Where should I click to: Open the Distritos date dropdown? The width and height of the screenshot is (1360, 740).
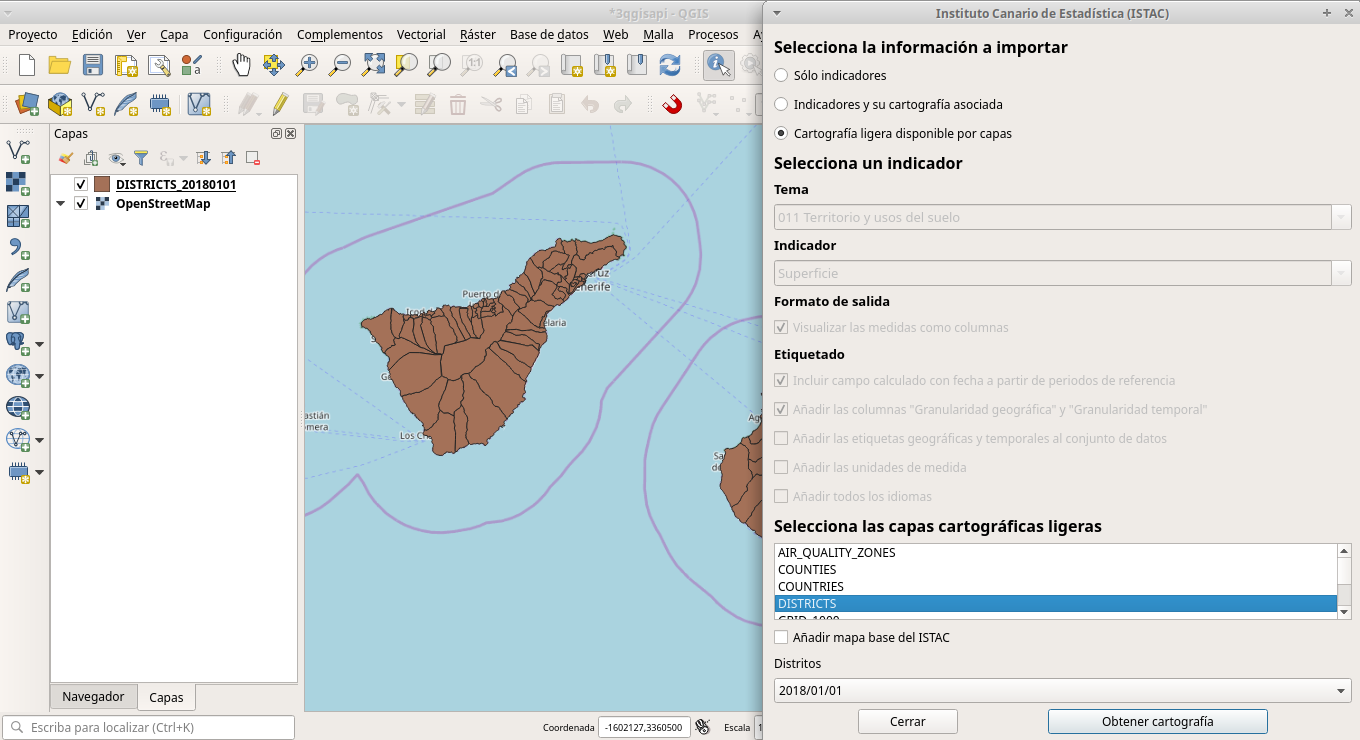(x=1340, y=690)
